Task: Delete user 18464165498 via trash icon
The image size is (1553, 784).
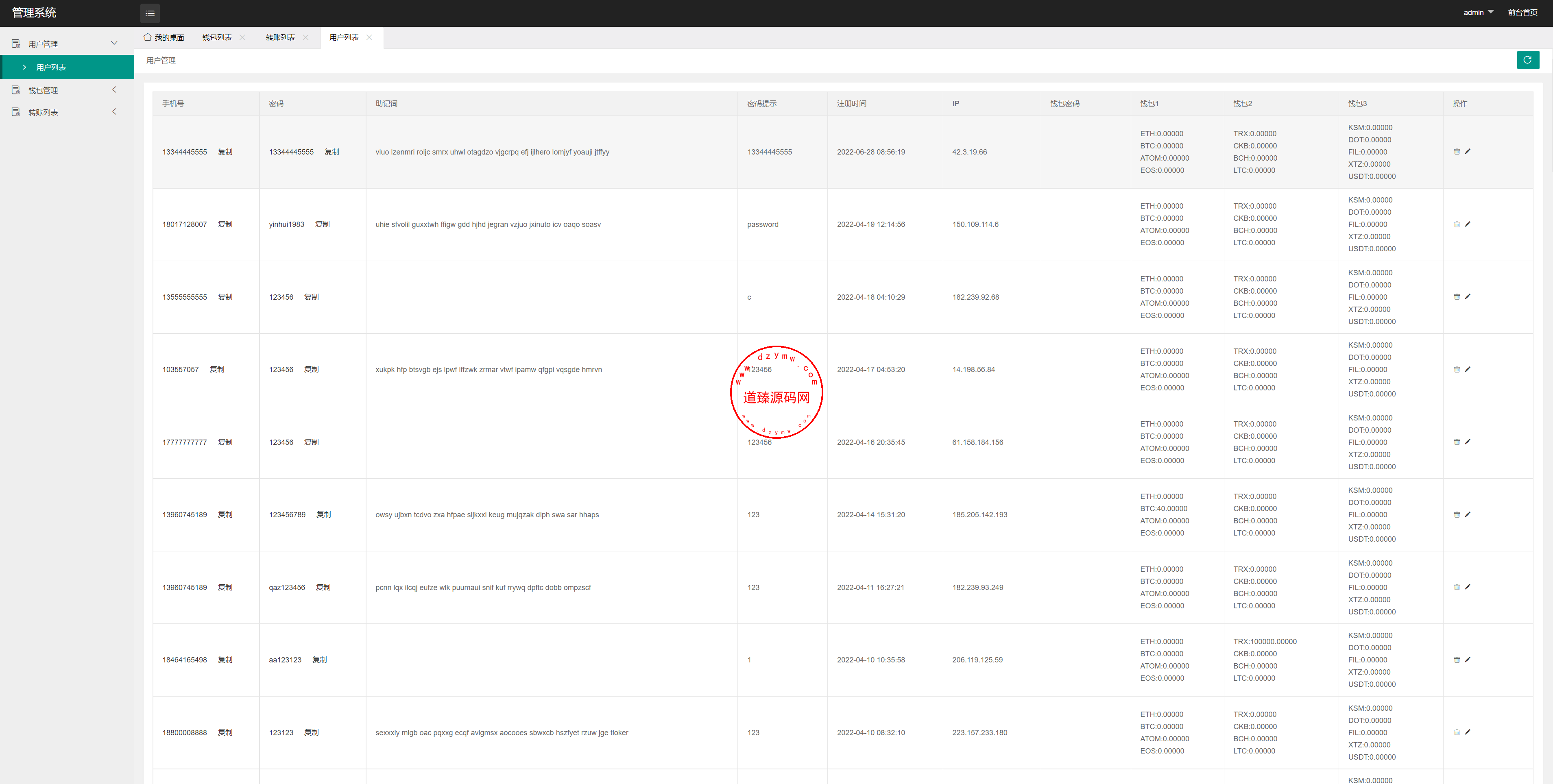Action: pos(1457,660)
